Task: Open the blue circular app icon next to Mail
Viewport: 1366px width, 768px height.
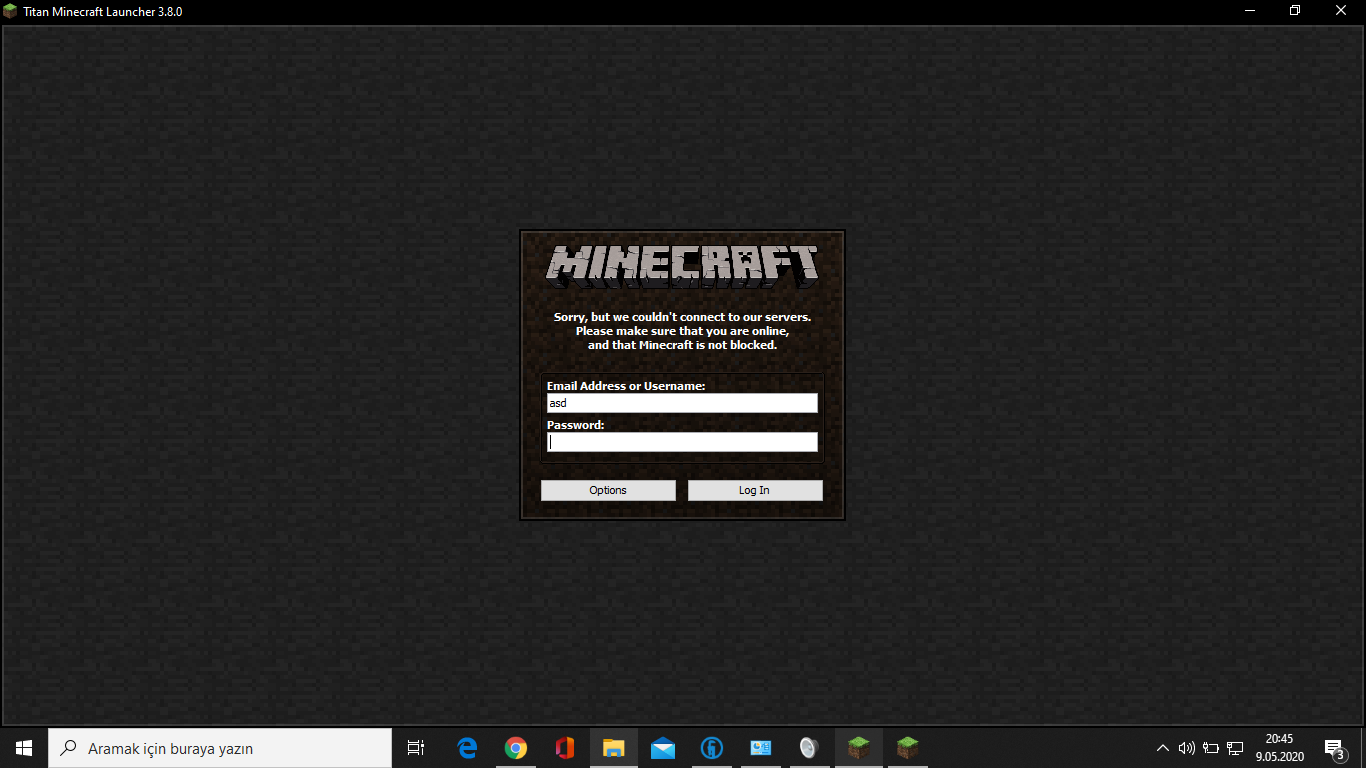Action: coord(712,748)
